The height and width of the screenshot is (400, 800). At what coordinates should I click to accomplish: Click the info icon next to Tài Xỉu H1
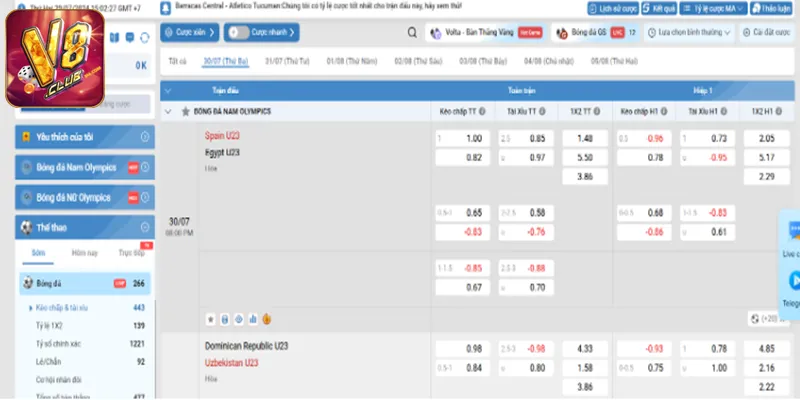point(733,111)
